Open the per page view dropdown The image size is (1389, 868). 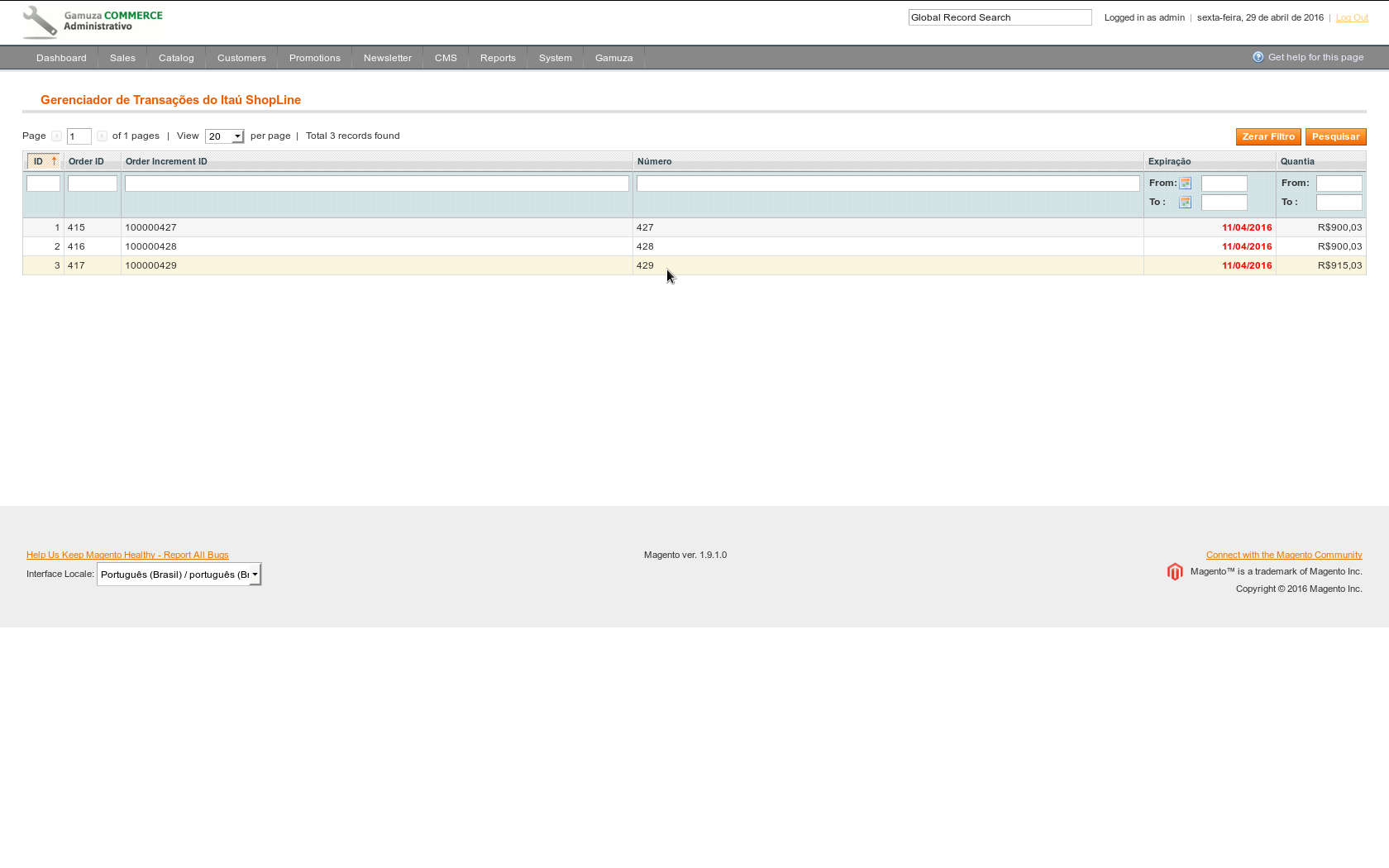click(x=225, y=136)
